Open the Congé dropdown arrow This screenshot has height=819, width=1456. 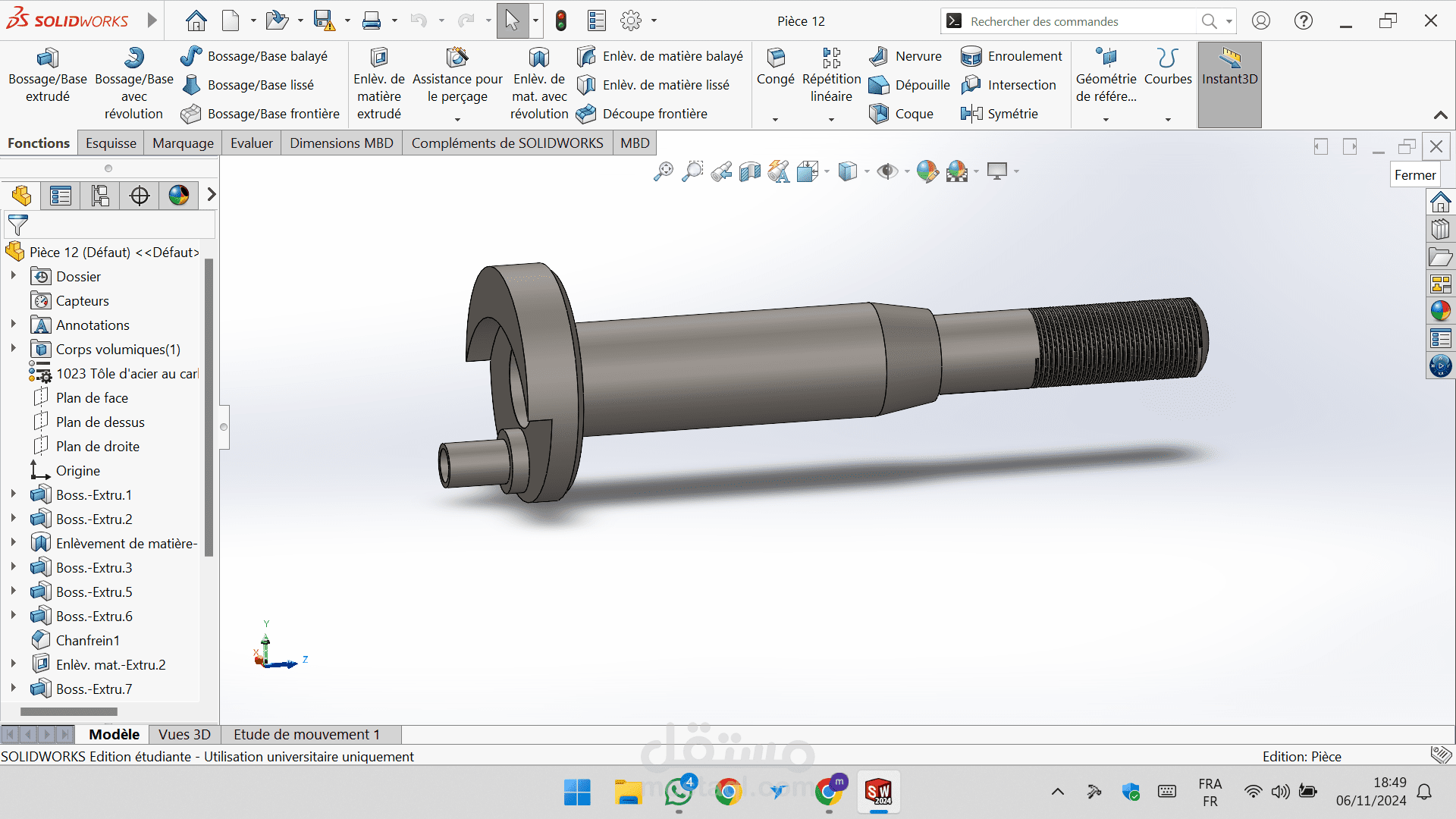coord(775,120)
